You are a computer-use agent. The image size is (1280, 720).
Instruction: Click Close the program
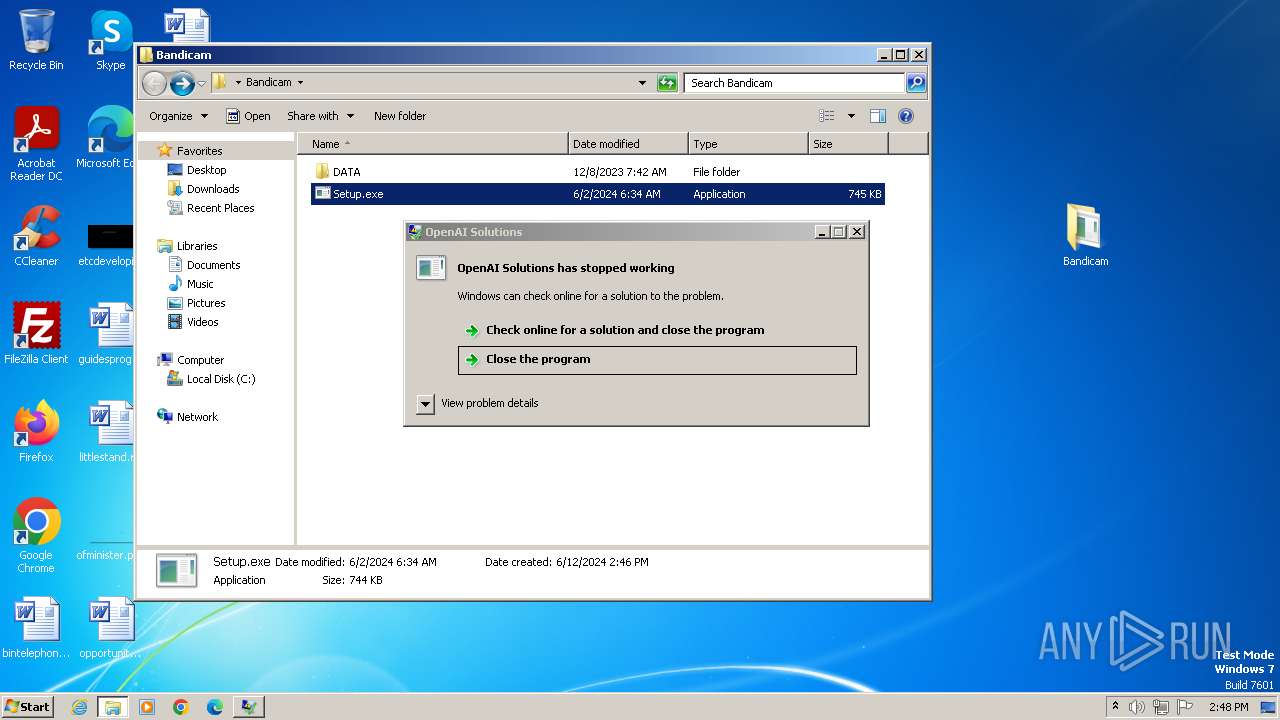click(657, 360)
